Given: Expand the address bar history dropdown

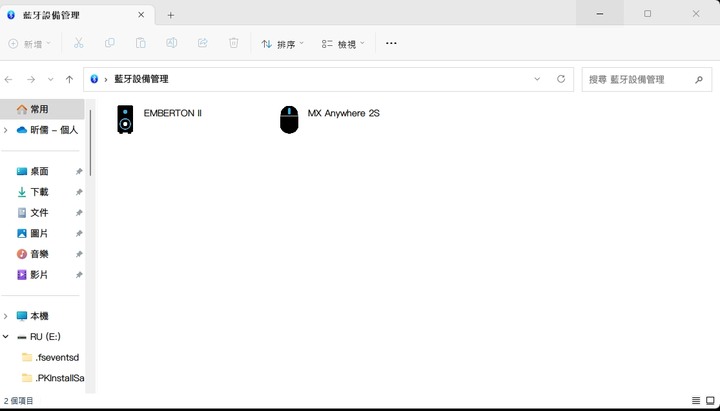Looking at the screenshot, I should (537, 79).
